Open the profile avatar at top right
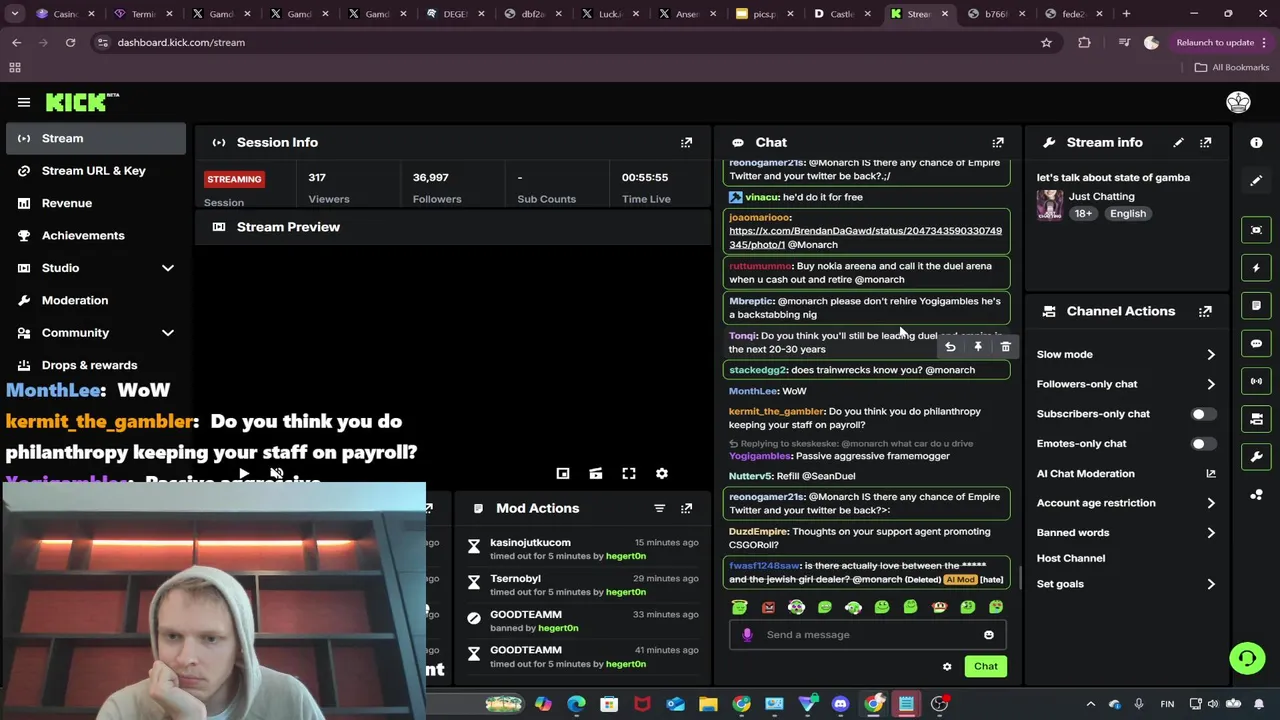1280x720 pixels. (x=1238, y=102)
